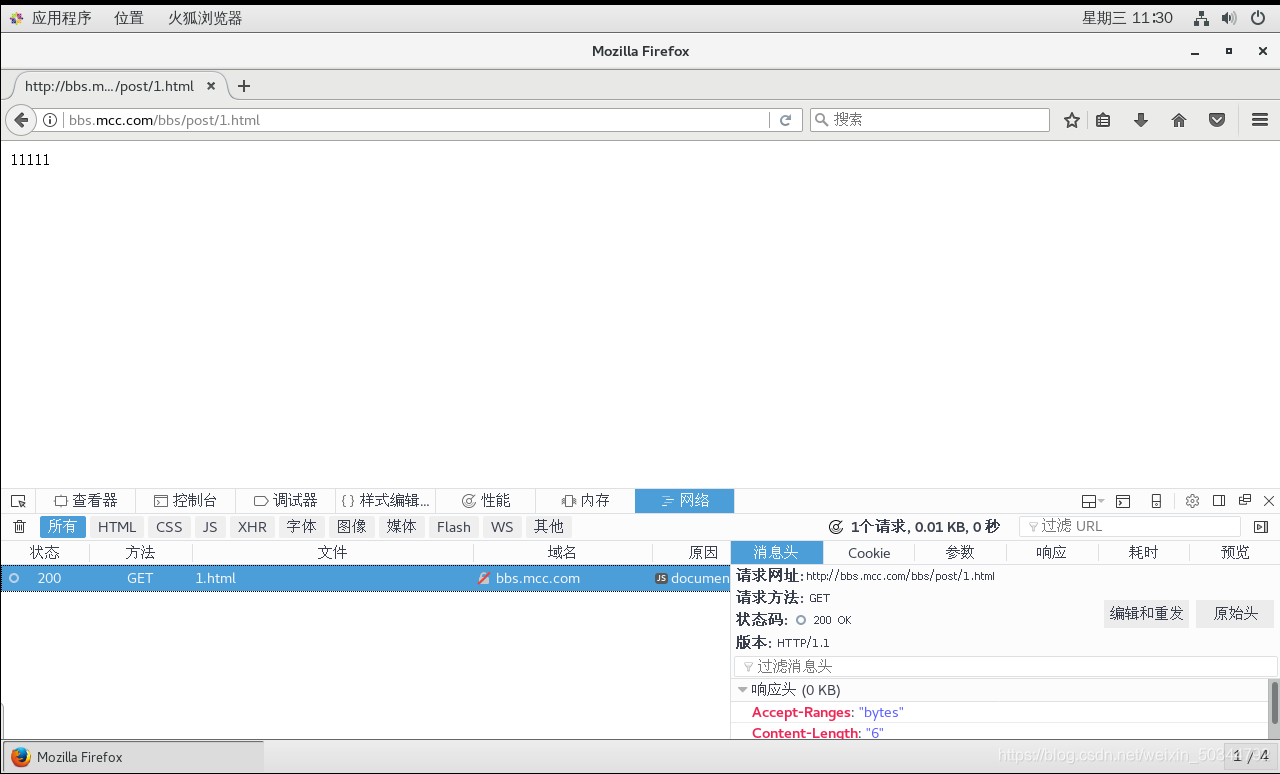Open the Cookie details tab
Viewport: 1280px width, 774px height.
pyautogui.click(x=869, y=553)
